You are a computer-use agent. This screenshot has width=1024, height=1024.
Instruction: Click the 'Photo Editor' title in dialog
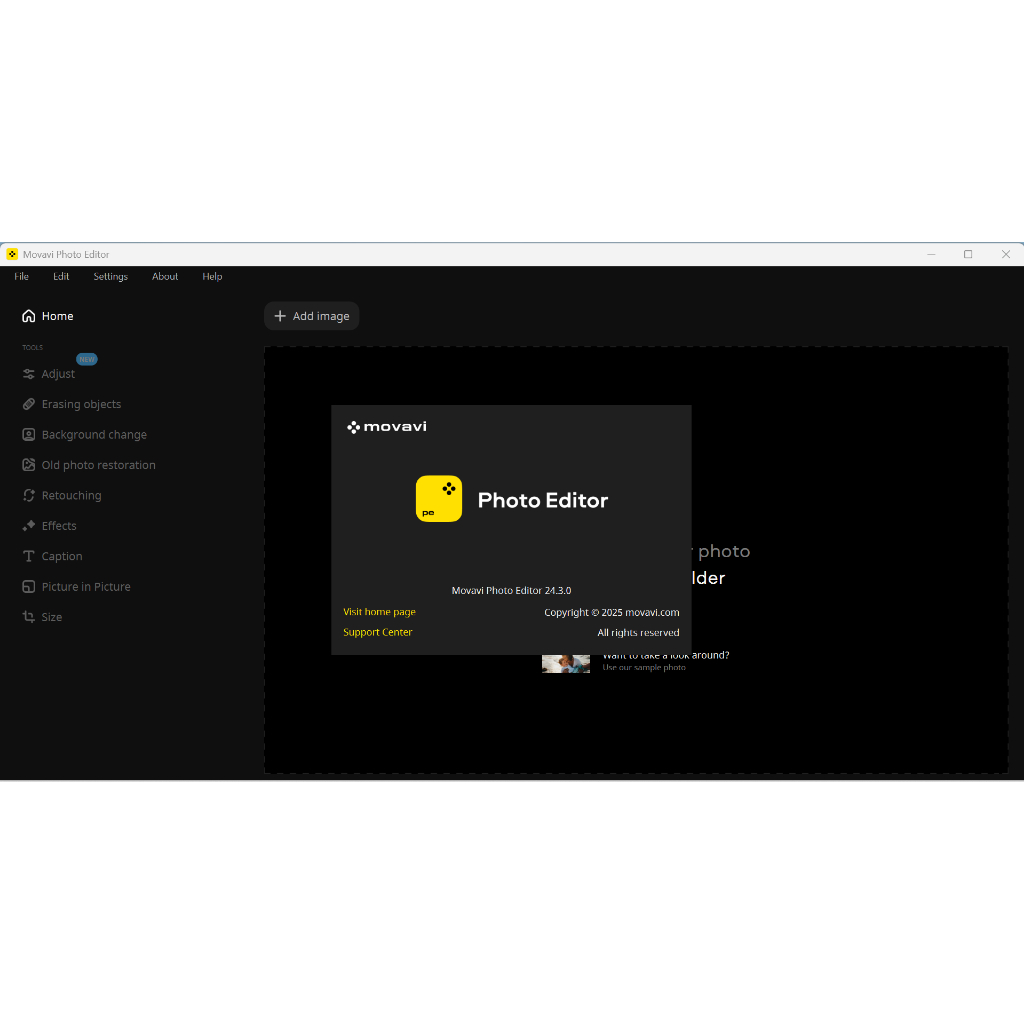[543, 500]
